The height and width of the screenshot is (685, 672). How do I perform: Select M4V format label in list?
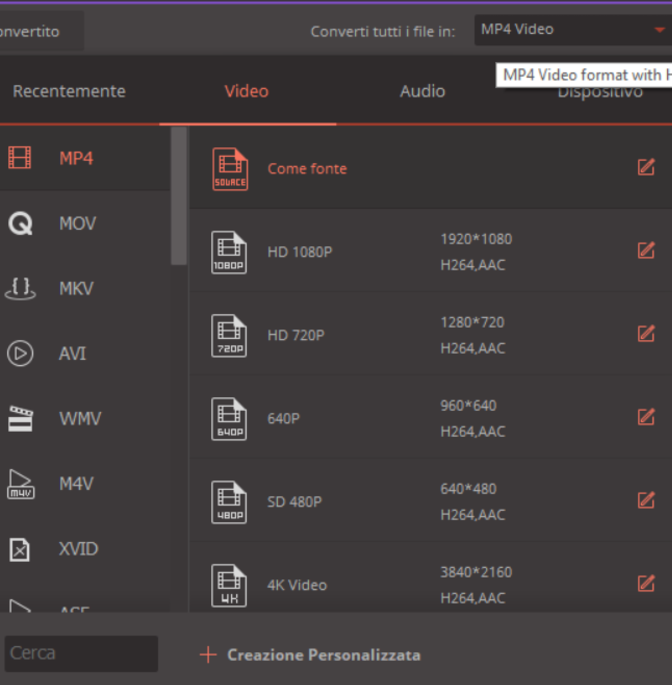tap(76, 484)
